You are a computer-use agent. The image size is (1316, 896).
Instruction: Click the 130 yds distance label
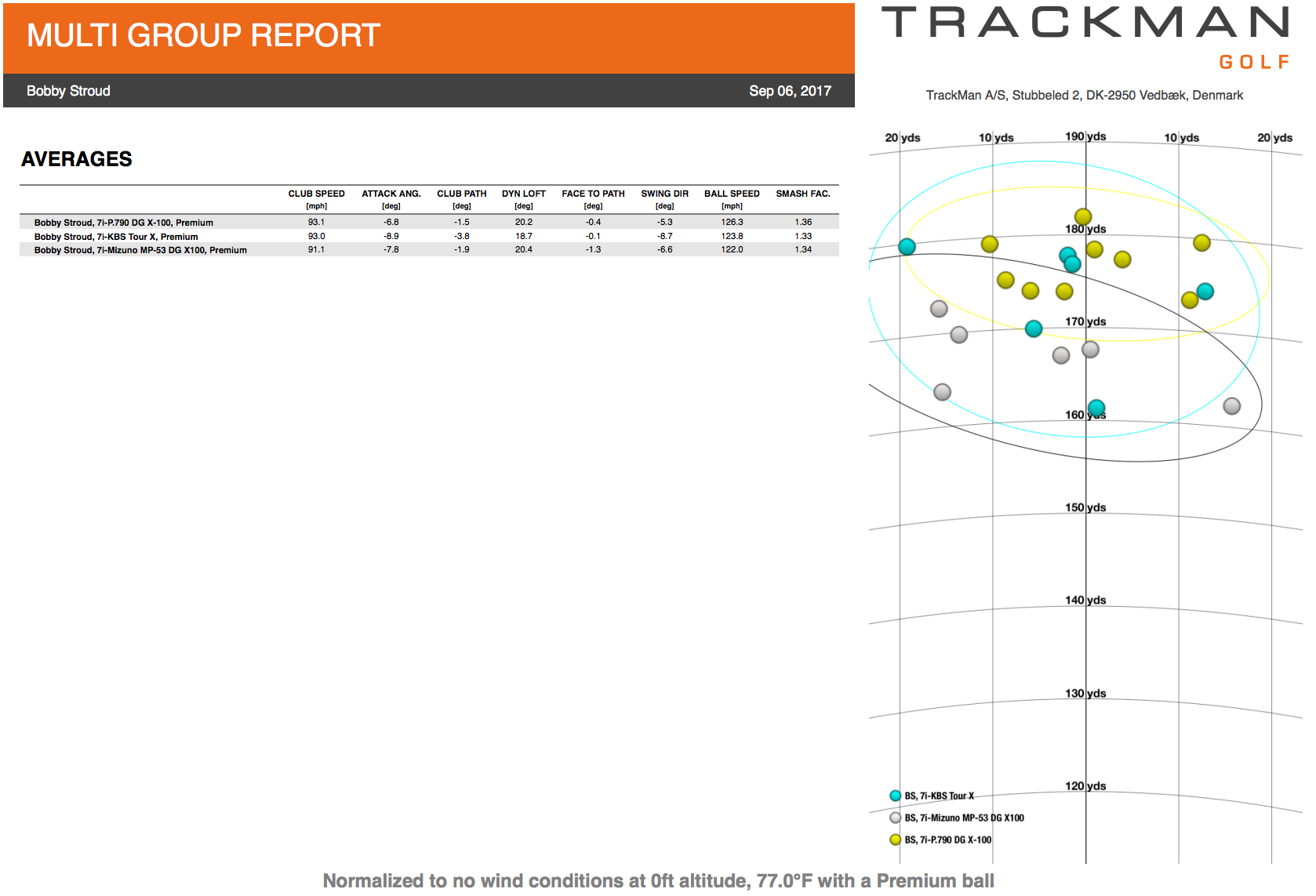[1085, 694]
